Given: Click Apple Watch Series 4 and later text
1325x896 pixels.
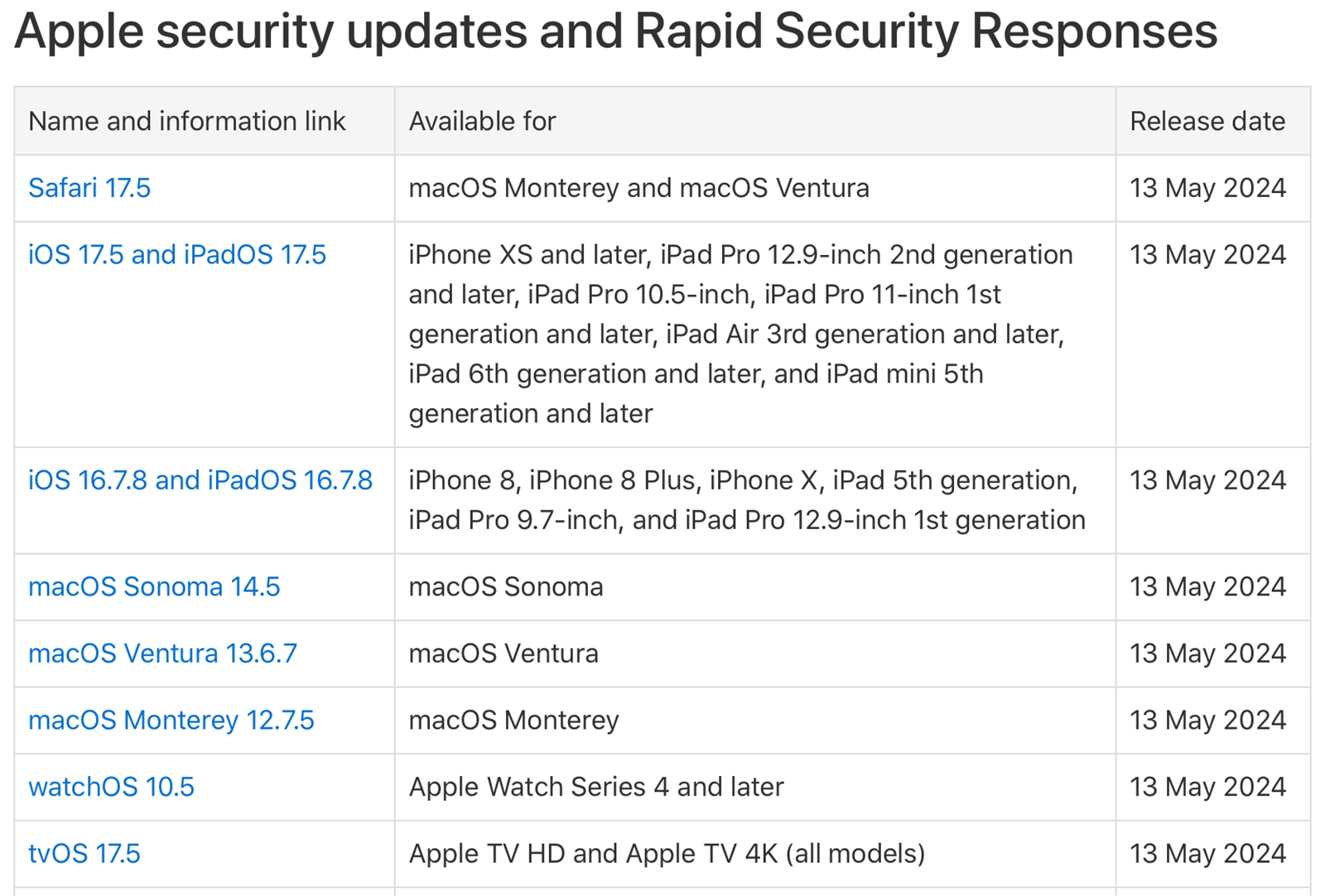Looking at the screenshot, I should point(596,787).
